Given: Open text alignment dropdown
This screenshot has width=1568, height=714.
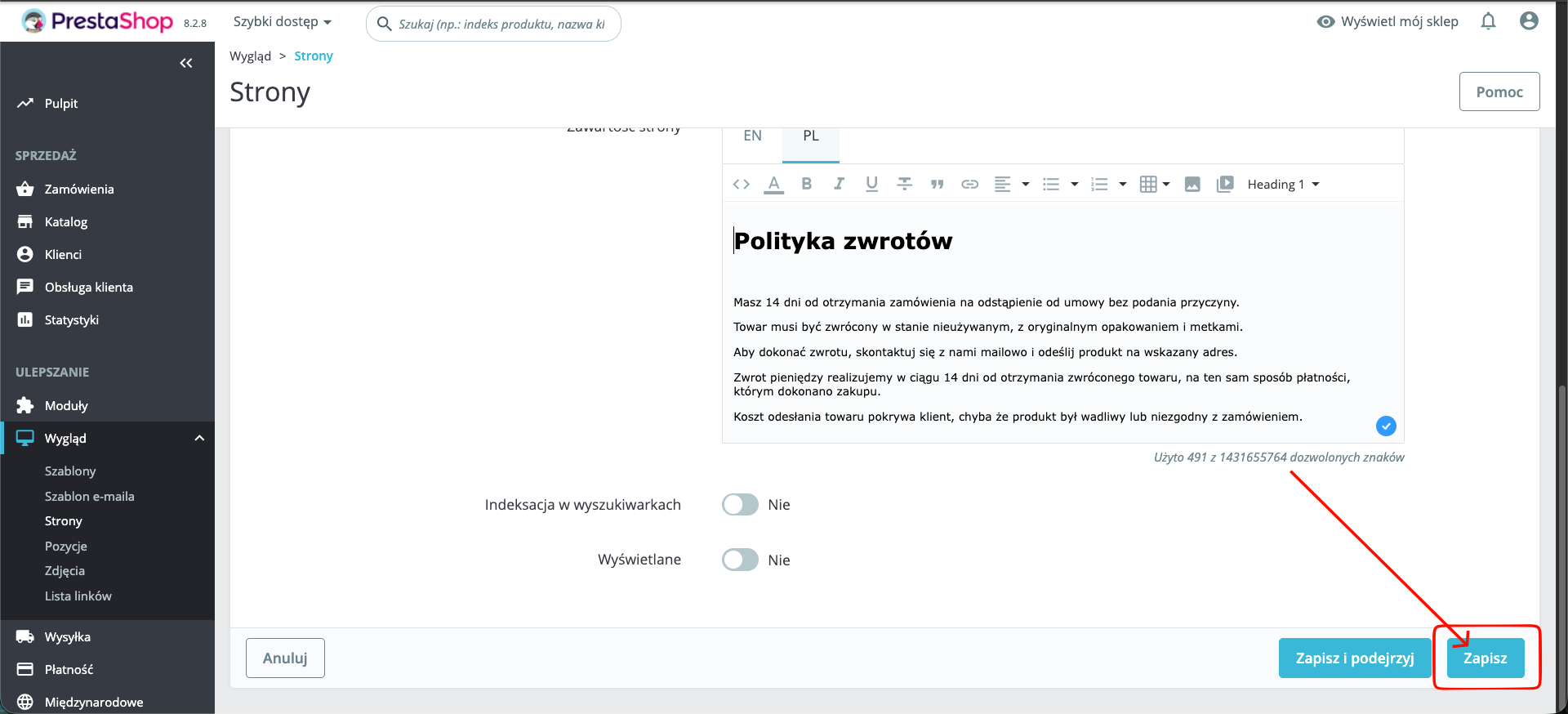Looking at the screenshot, I should tap(1011, 184).
